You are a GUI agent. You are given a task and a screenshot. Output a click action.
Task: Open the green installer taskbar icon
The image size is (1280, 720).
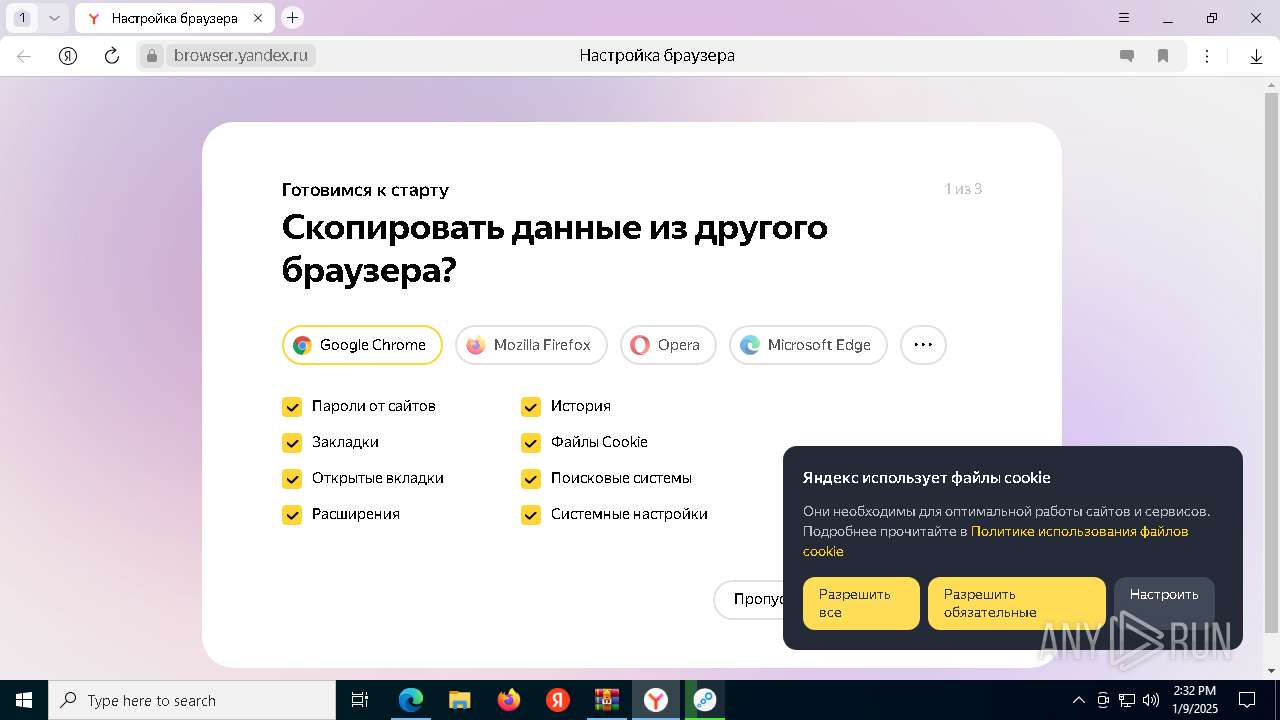[705, 700]
